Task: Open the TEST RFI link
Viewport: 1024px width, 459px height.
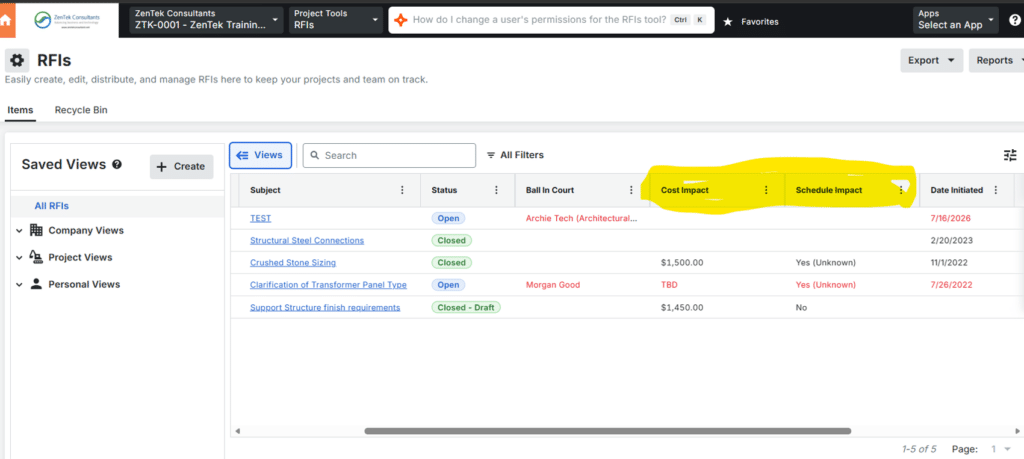Action: pyautogui.click(x=261, y=218)
